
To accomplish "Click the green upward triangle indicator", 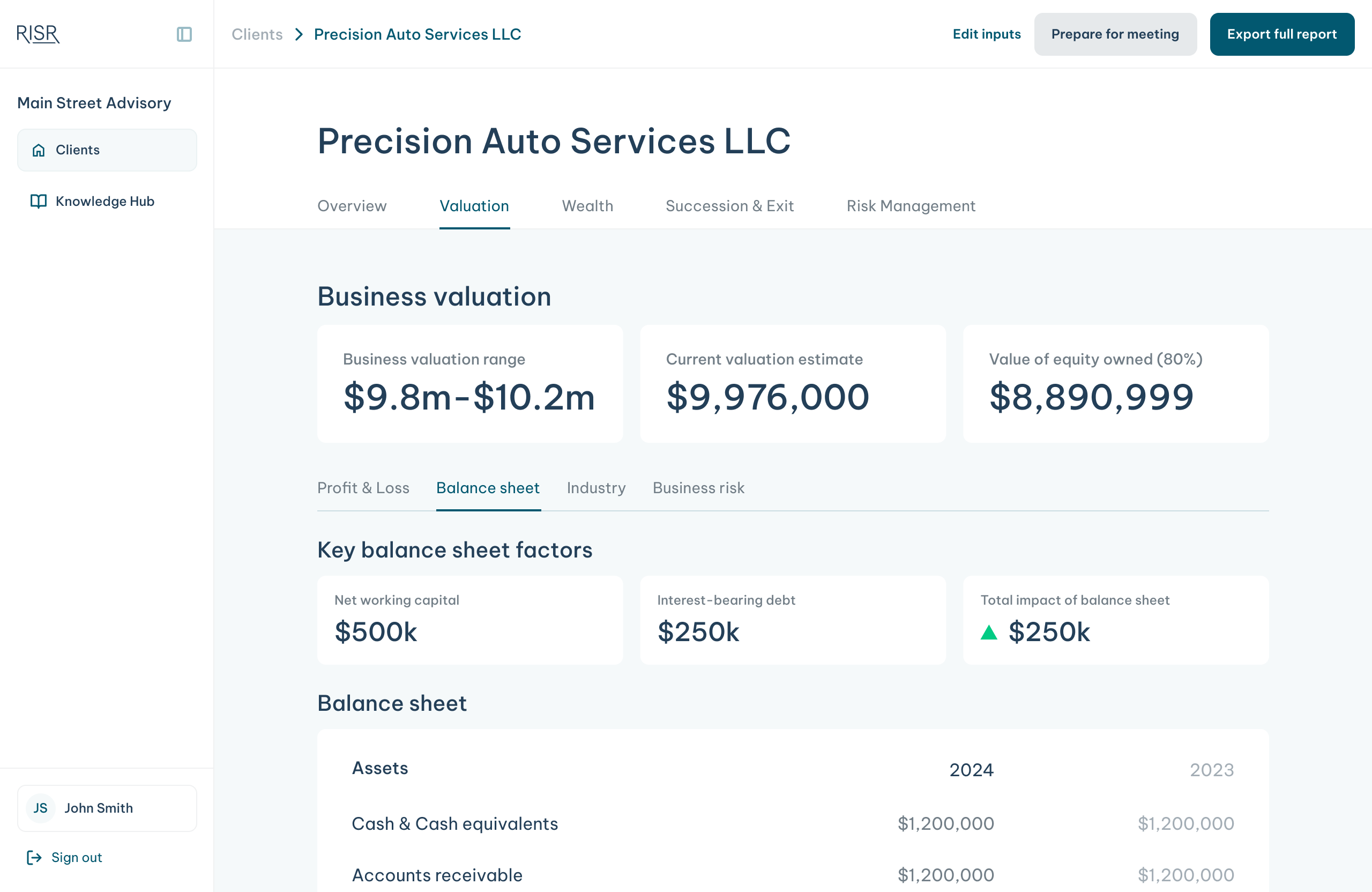I will click(989, 633).
